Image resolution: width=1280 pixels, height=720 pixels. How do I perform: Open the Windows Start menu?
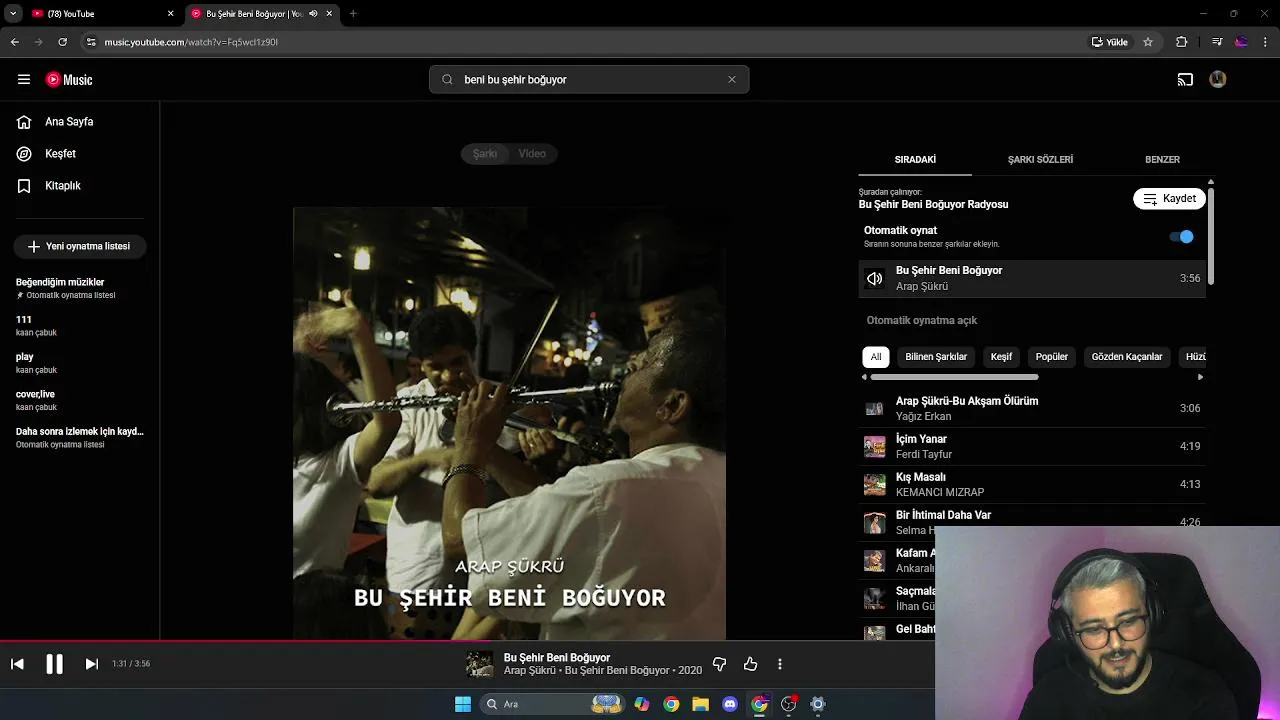pos(463,704)
